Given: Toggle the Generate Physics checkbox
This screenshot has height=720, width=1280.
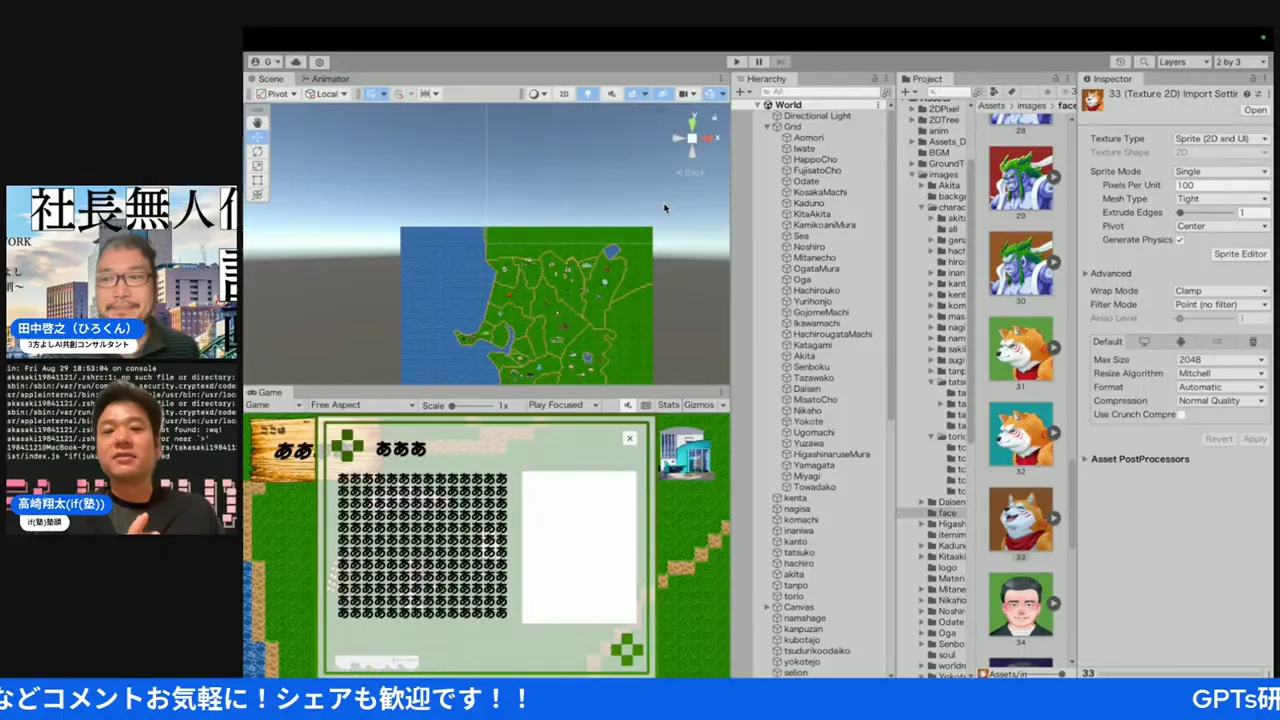Looking at the screenshot, I should [1180, 240].
